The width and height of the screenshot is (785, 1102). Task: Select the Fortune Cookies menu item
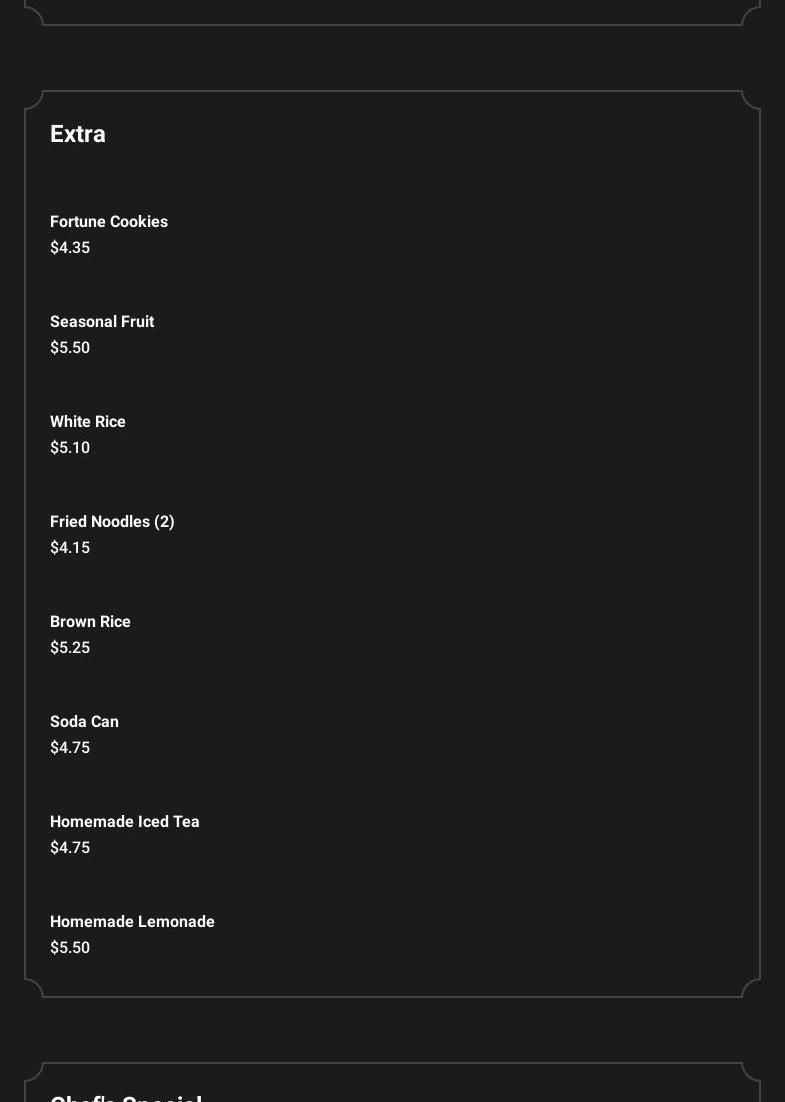point(109,222)
